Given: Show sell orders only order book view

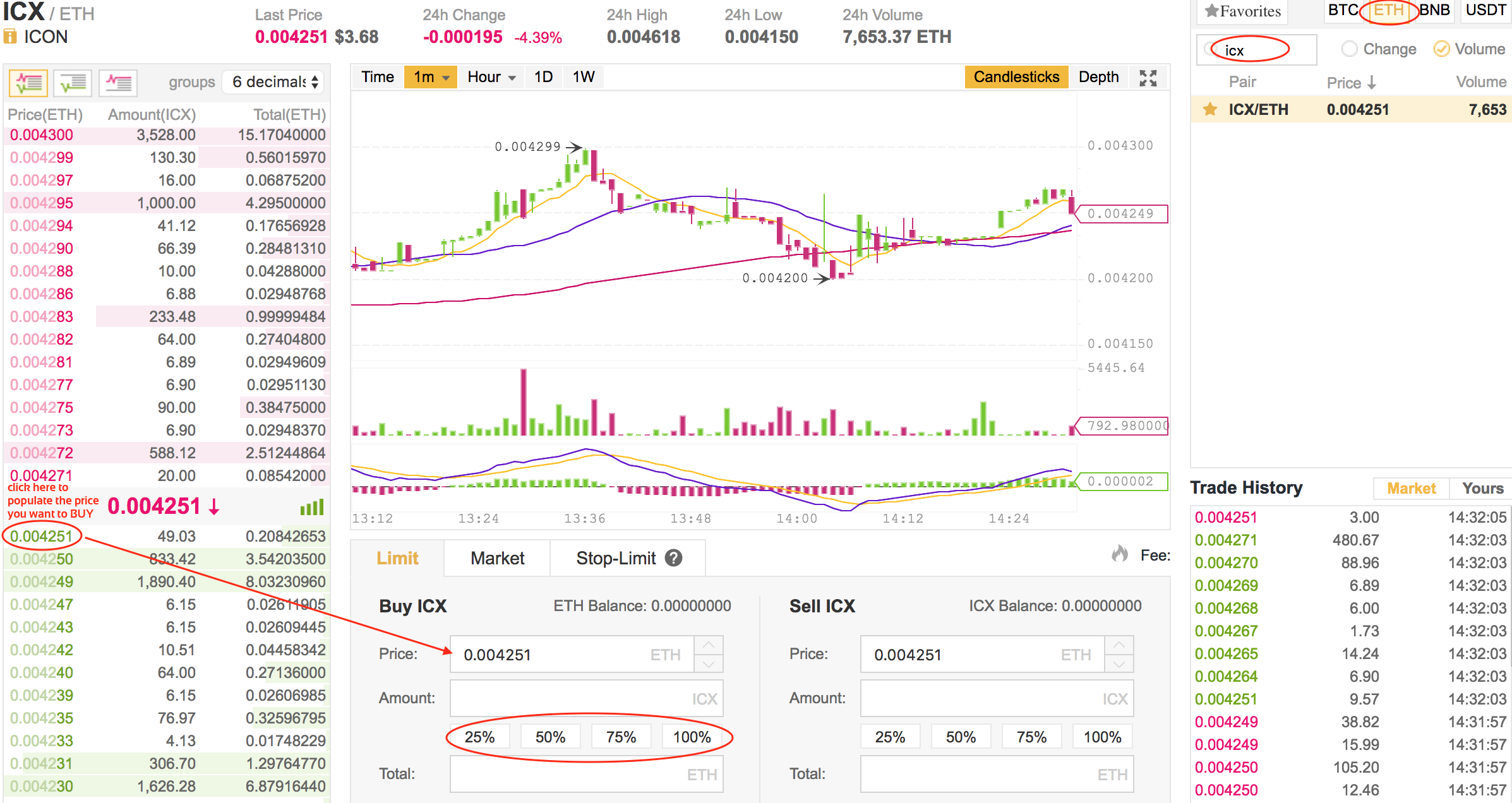Looking at the screenshot, I should coord(118,83).
